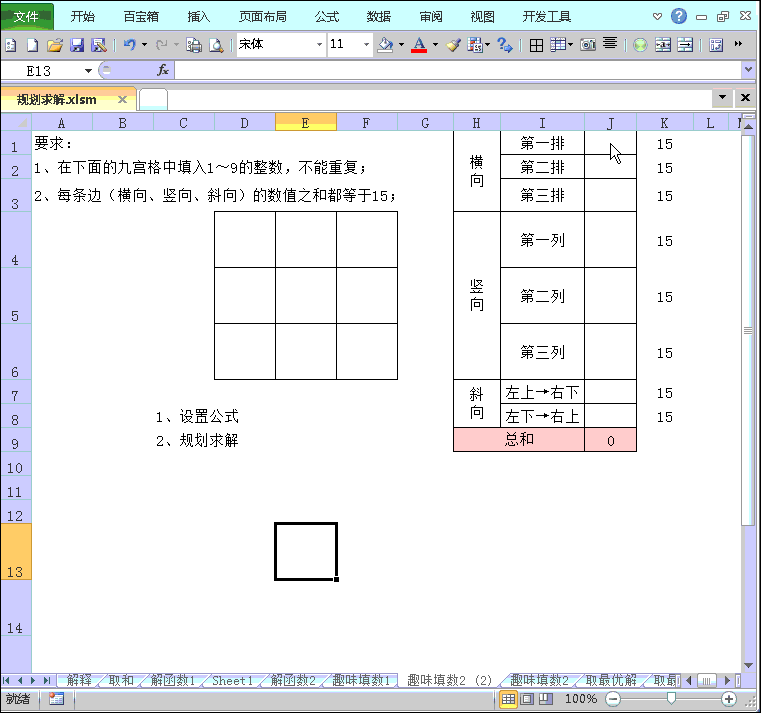
Task: Click the Camera snapshot icon
Action: click(588, 45)
